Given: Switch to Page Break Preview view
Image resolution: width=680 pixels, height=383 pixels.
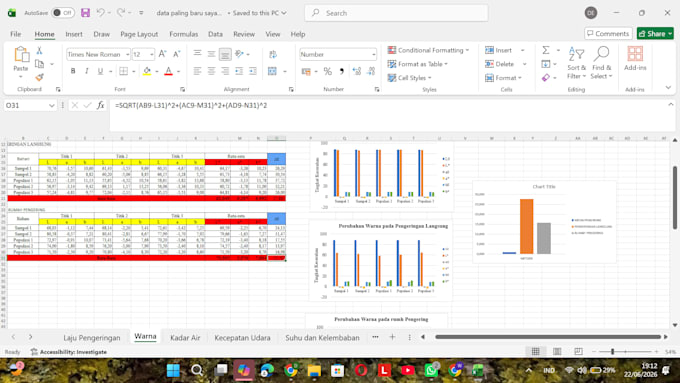Looking at the screenshot, I should tap(578, 351).
